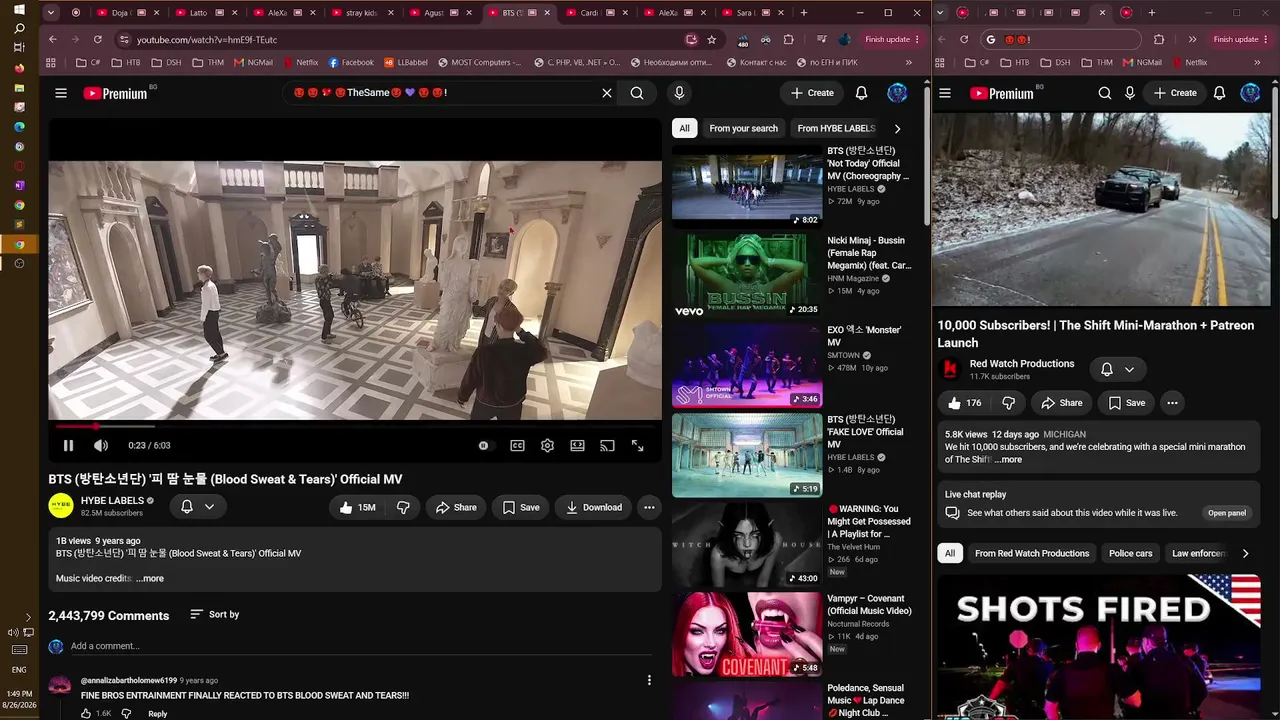Open Windows search from the taskbar
This screenshot has width=1280, height=720.
[19, 29]
